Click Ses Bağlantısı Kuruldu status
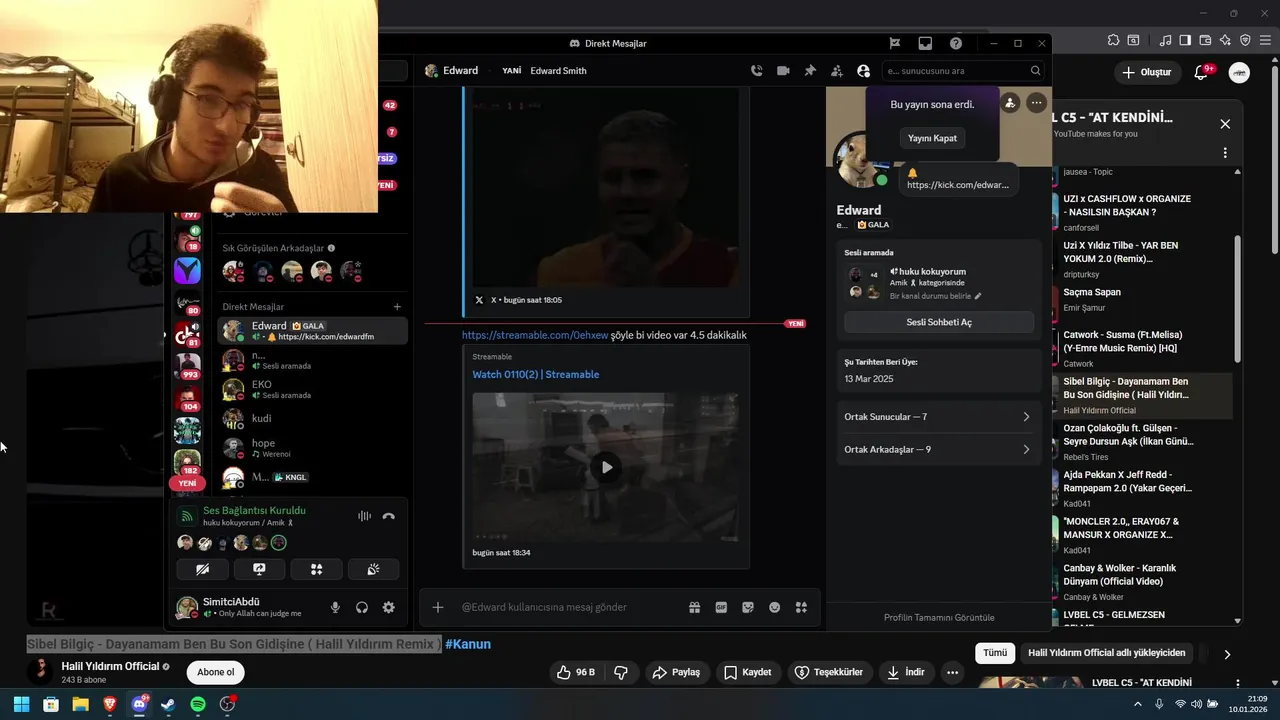Screen dimensions: 1280x720 click(x=254, y=510)
